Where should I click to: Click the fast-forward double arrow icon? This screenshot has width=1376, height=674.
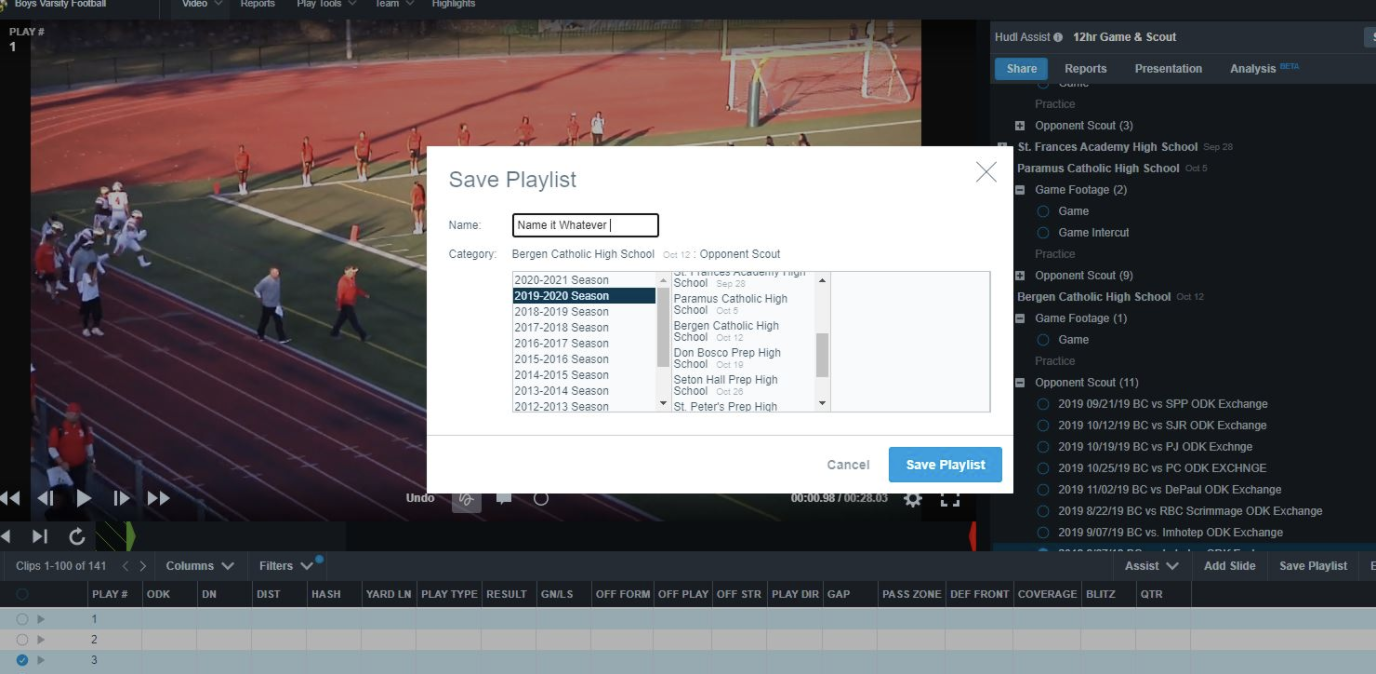tap(158, 498)
